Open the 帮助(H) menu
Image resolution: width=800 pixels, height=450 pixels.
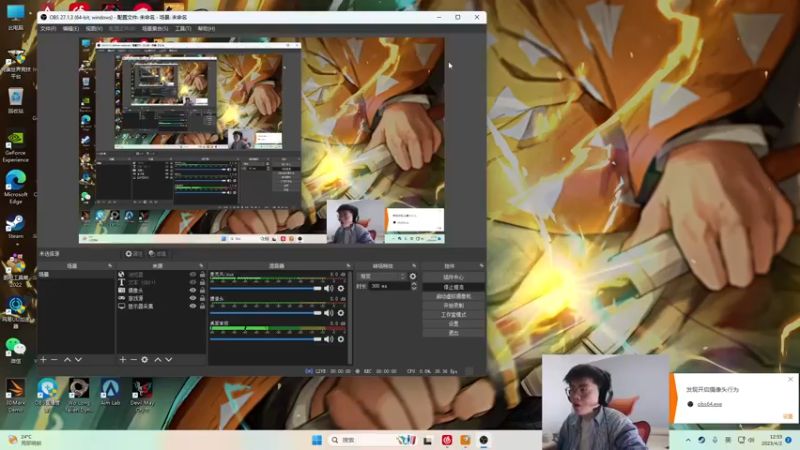tap(206, 29)
